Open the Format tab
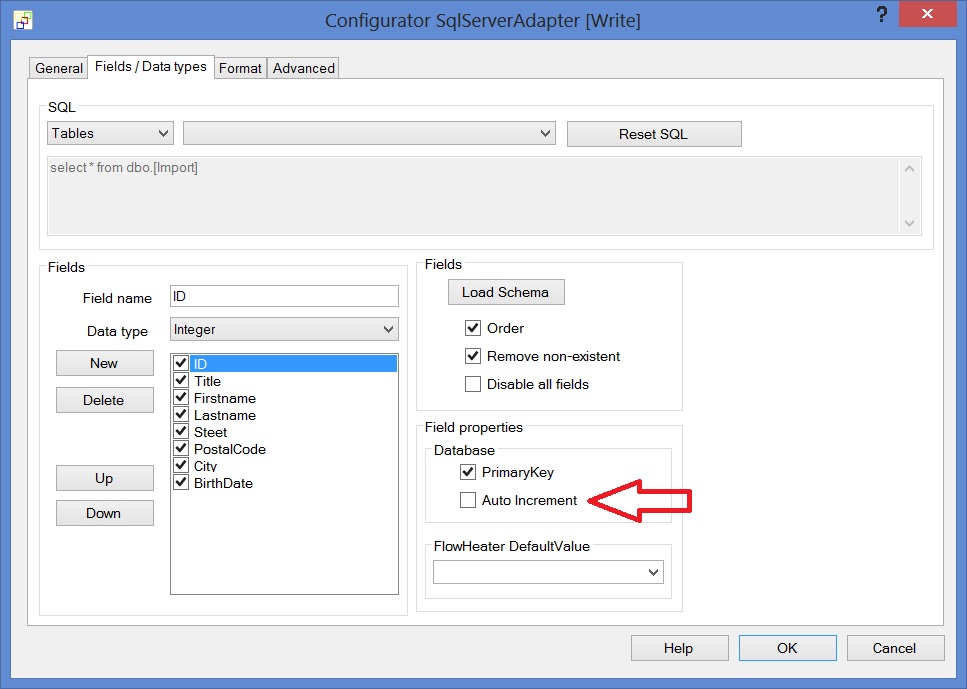The image size is (967, 689). coord(240,68)
